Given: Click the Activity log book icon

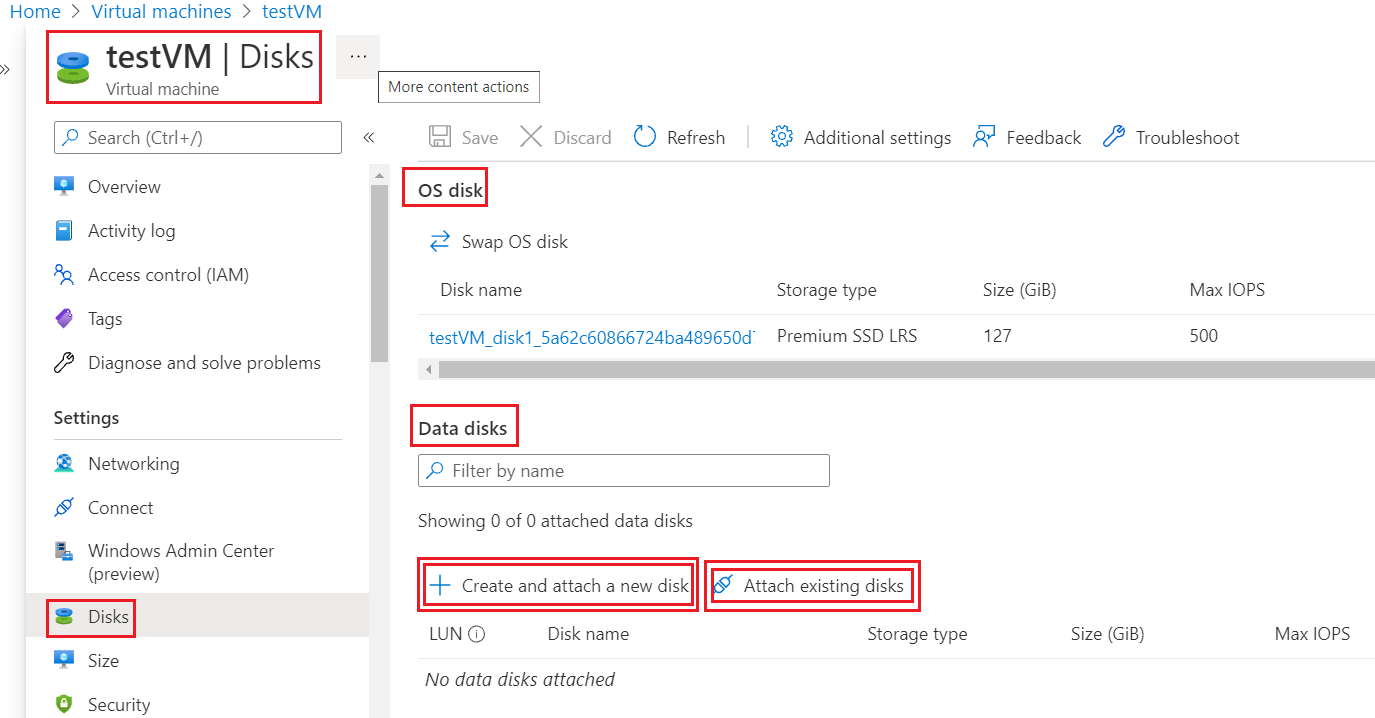Looking at the screenshot, I should tap(64, 231).
